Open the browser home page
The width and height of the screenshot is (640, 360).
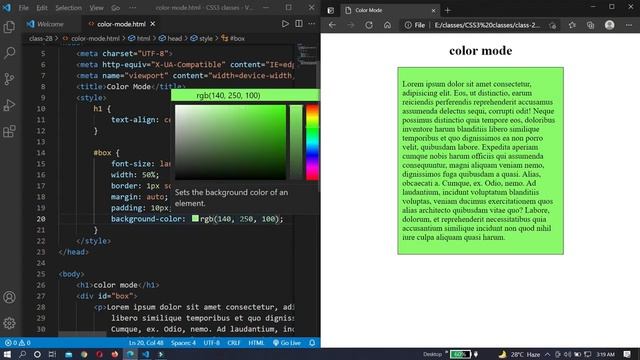(x=387, y=25)
